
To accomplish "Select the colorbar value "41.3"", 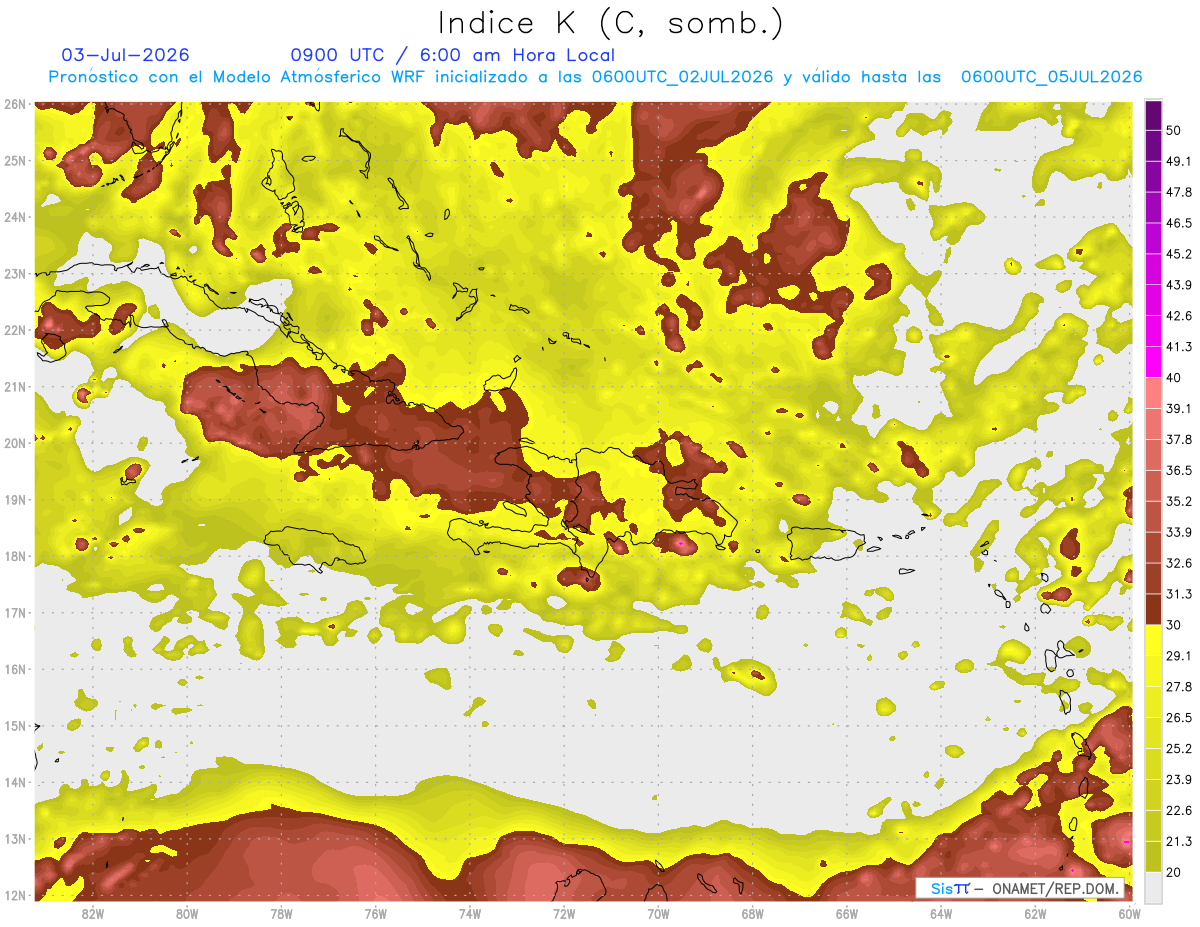I will (1177, 347).
